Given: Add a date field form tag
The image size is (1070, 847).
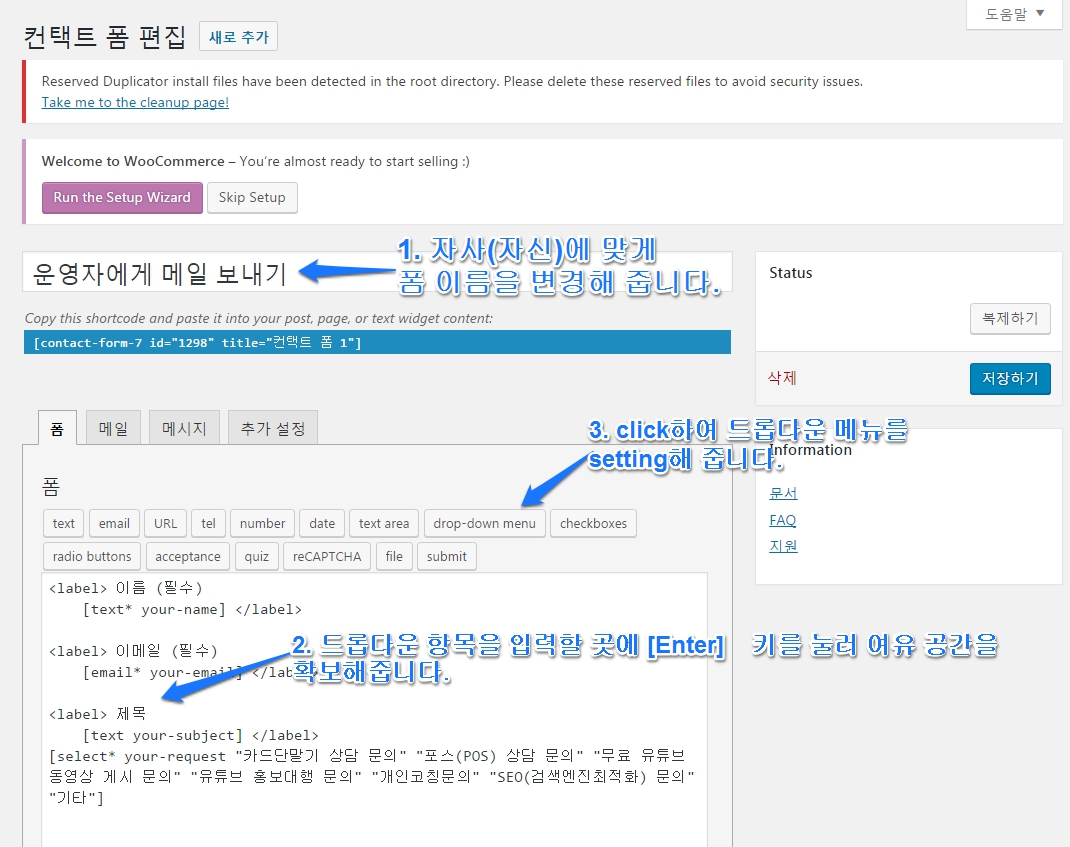Looking at the screenshot, I should 322,523.
